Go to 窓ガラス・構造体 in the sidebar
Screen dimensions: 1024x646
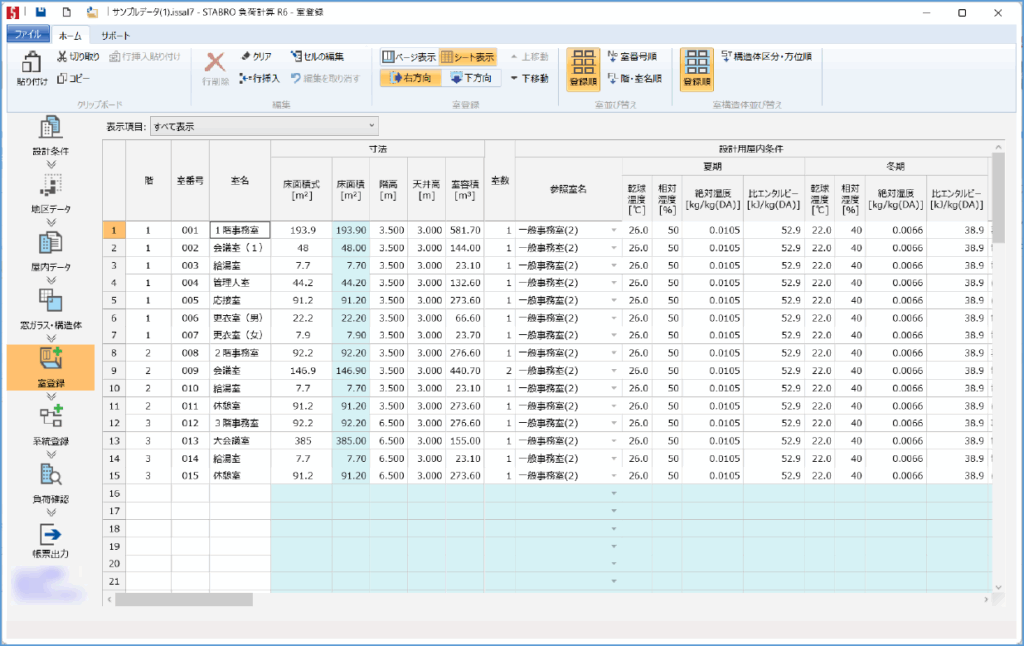point(50,301)
